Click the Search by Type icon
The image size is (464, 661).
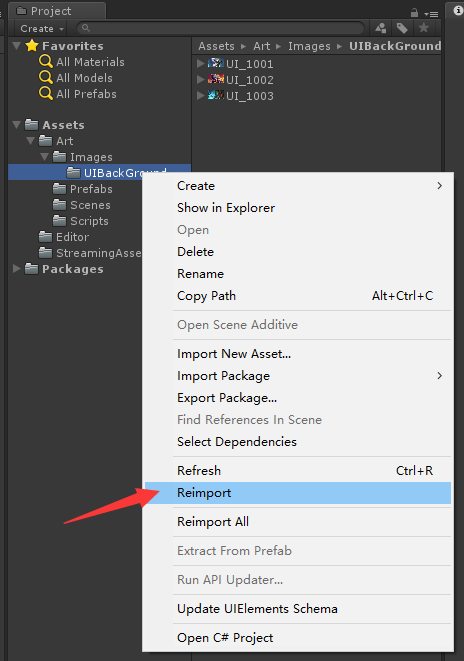[x=381, y=28]
